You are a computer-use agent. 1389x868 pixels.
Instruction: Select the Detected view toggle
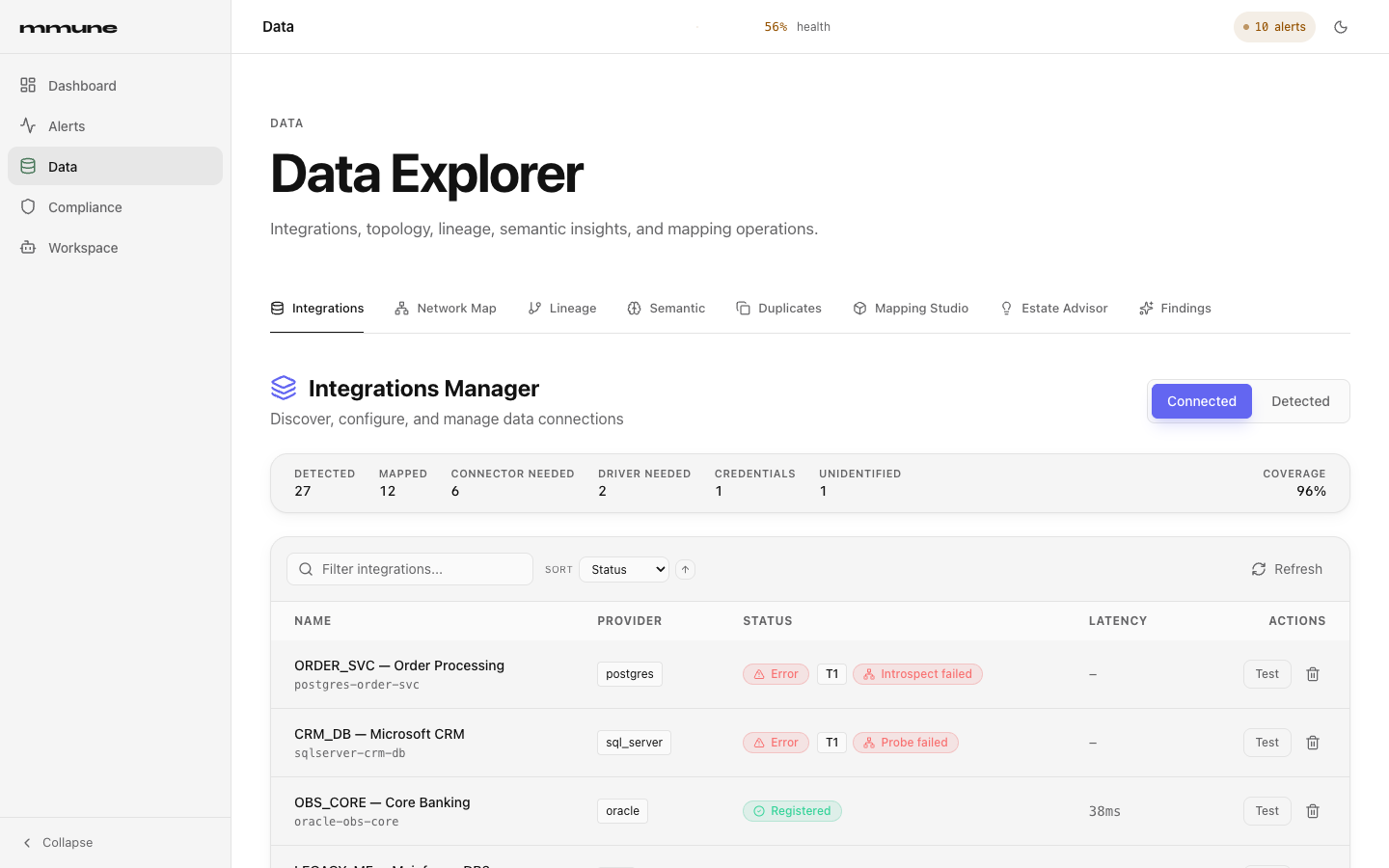[1300, 401]
